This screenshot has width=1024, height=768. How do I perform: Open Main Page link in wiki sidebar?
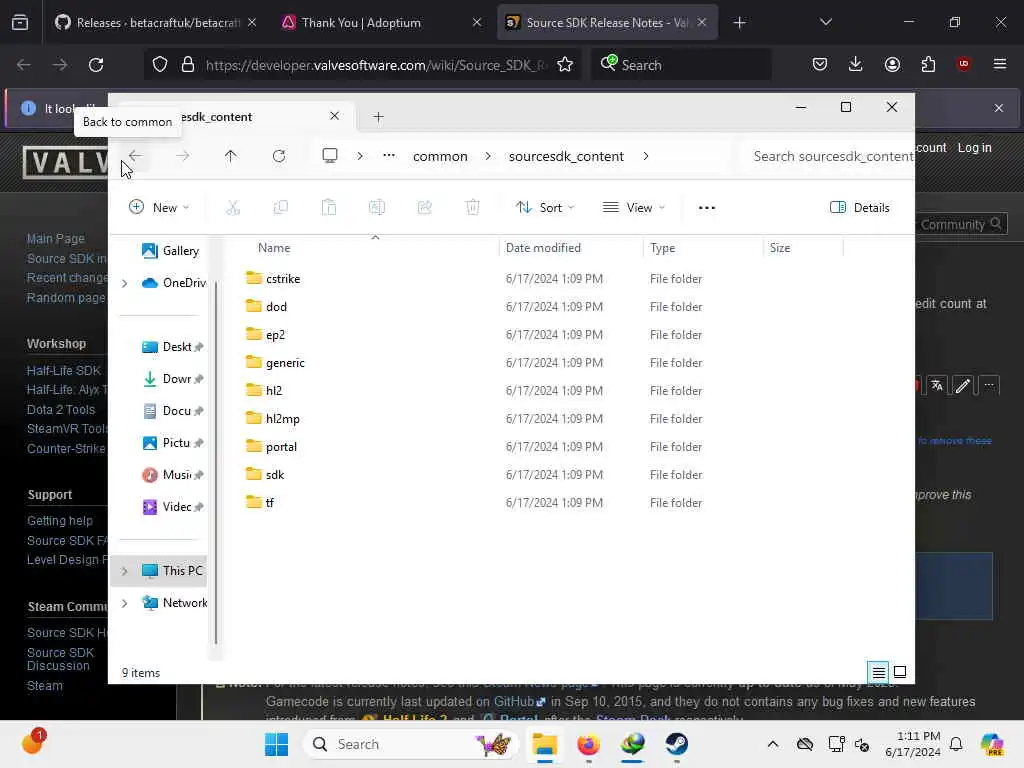(56, 238)
